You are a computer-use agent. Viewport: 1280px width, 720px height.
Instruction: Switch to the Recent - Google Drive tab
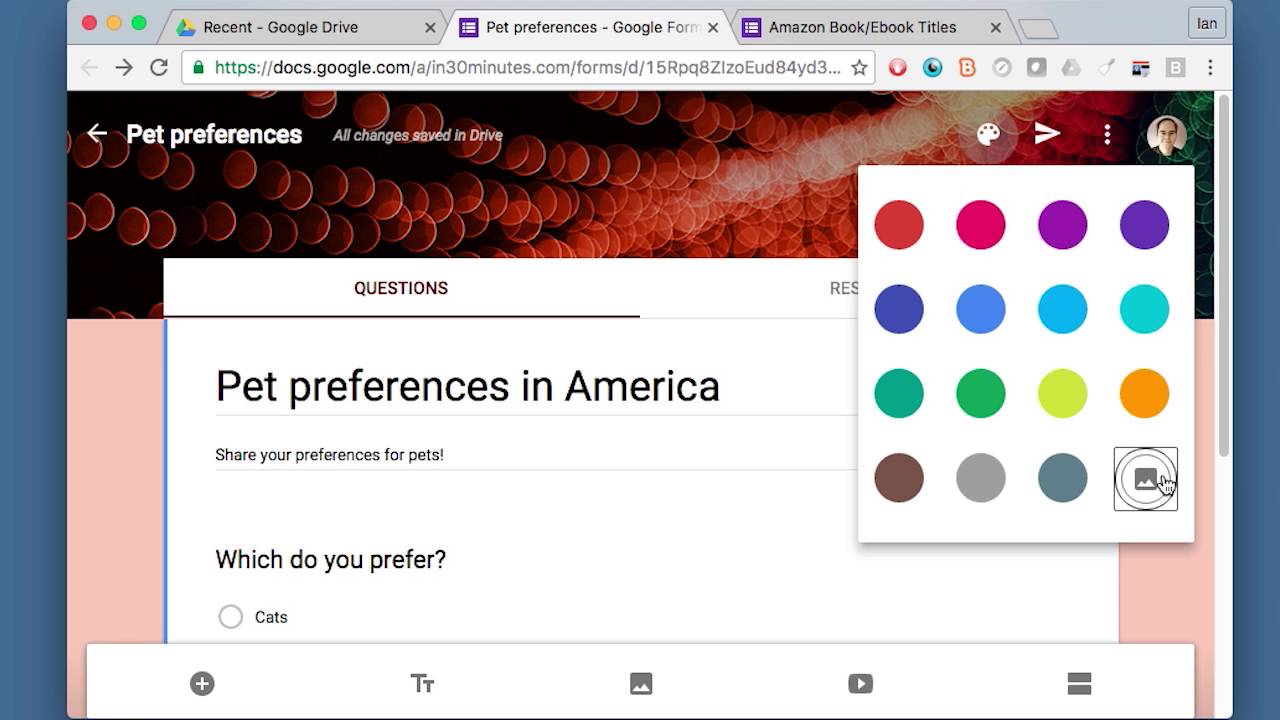[x=280, y=27]
